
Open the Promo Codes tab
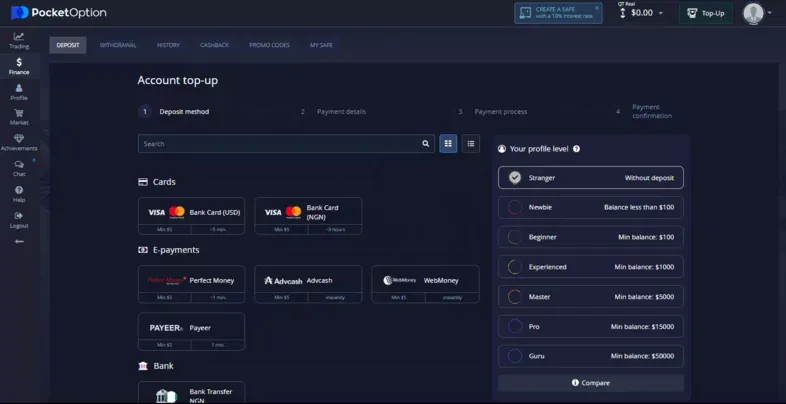[x=269, y=45]
